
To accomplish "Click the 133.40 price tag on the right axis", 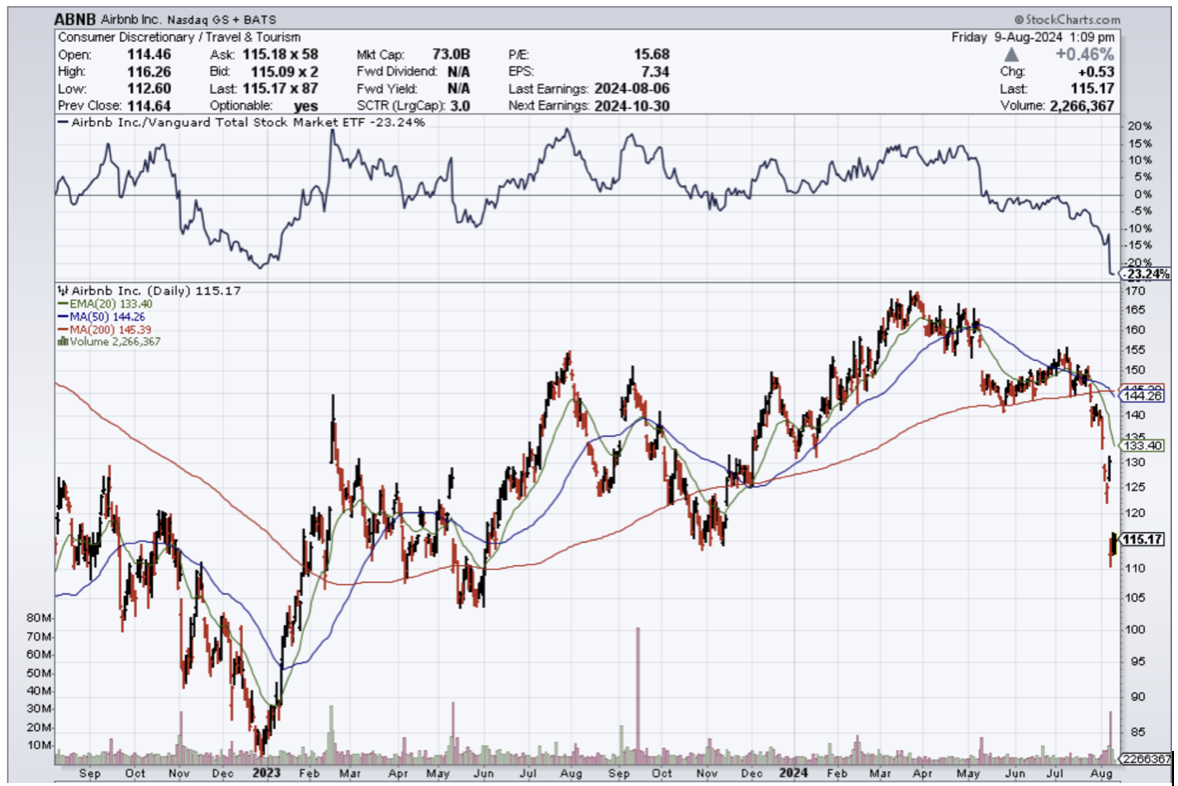I will (x=1143, y=446).
